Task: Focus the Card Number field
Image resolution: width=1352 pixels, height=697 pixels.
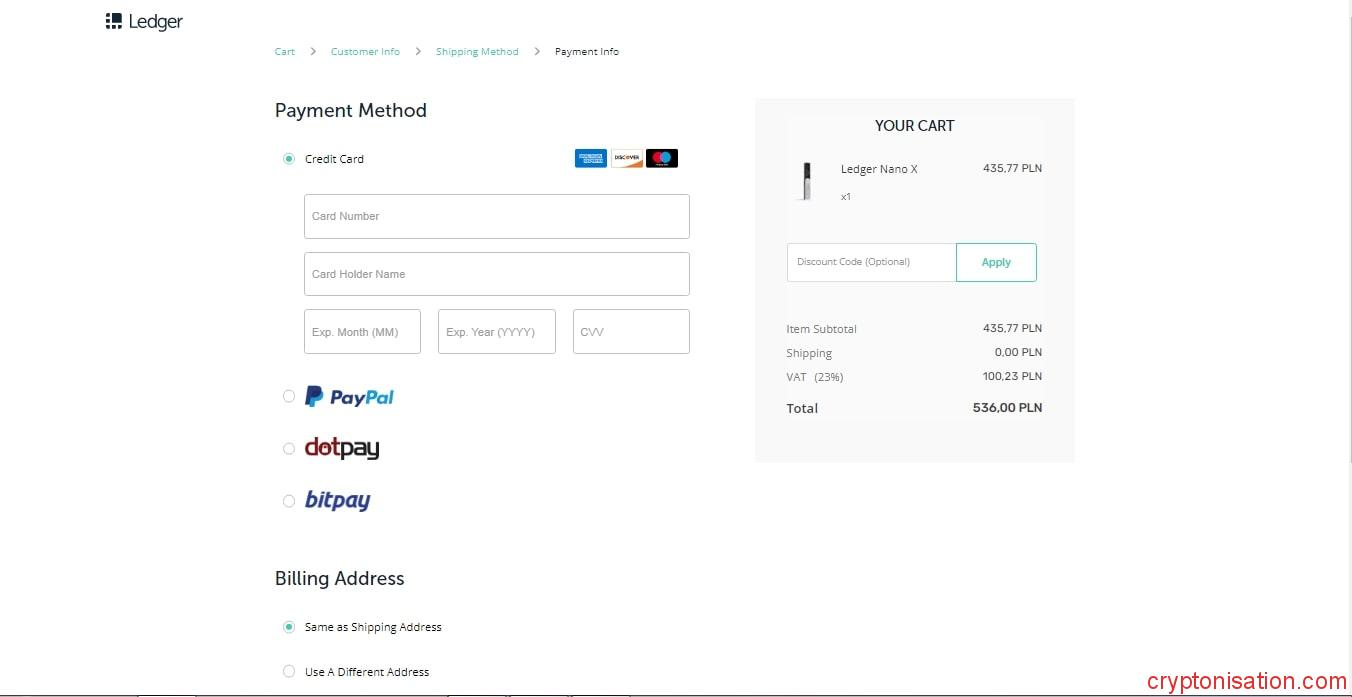Action: coord(496,216)
